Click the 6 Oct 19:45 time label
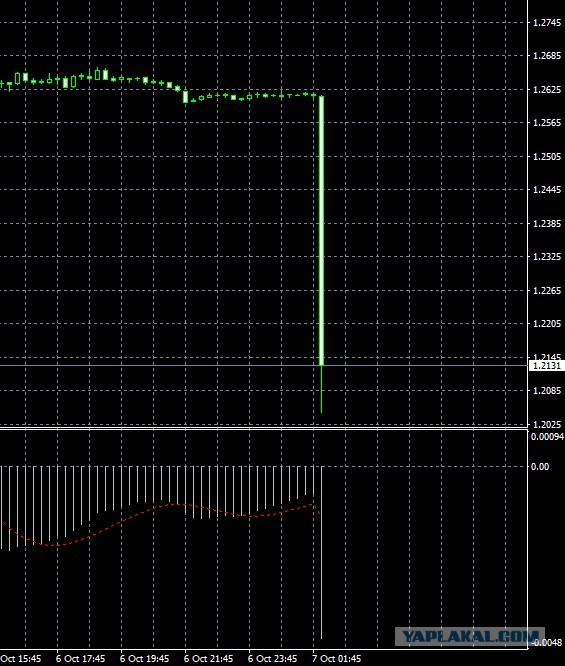Image resolution: width=565 pixels, height=666 pixels. point(144,659)
